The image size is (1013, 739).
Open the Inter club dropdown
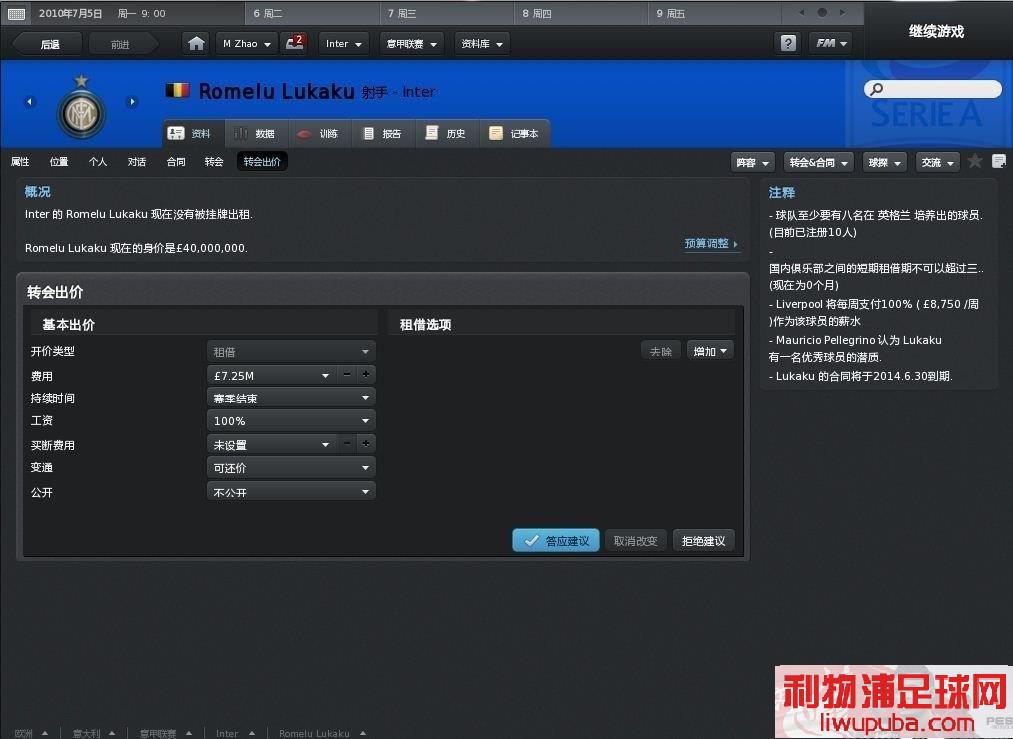pyautogui.click(x=344, y=44)
